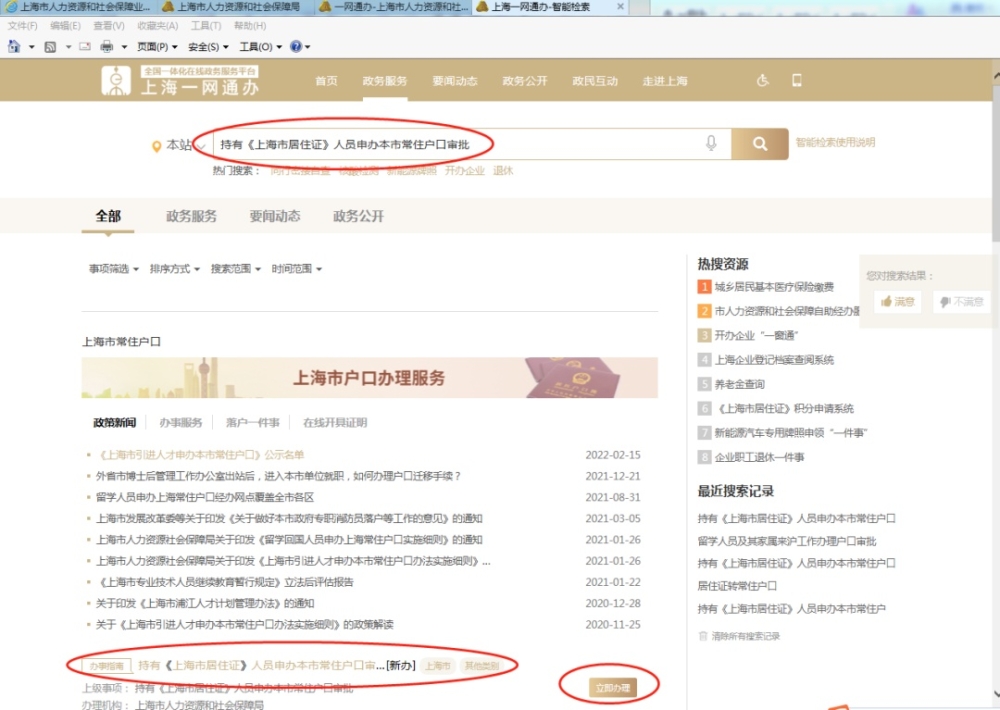Open the printer dropdown arrow
Viewport: 1000px width, 710px height.
click(124, 47)
